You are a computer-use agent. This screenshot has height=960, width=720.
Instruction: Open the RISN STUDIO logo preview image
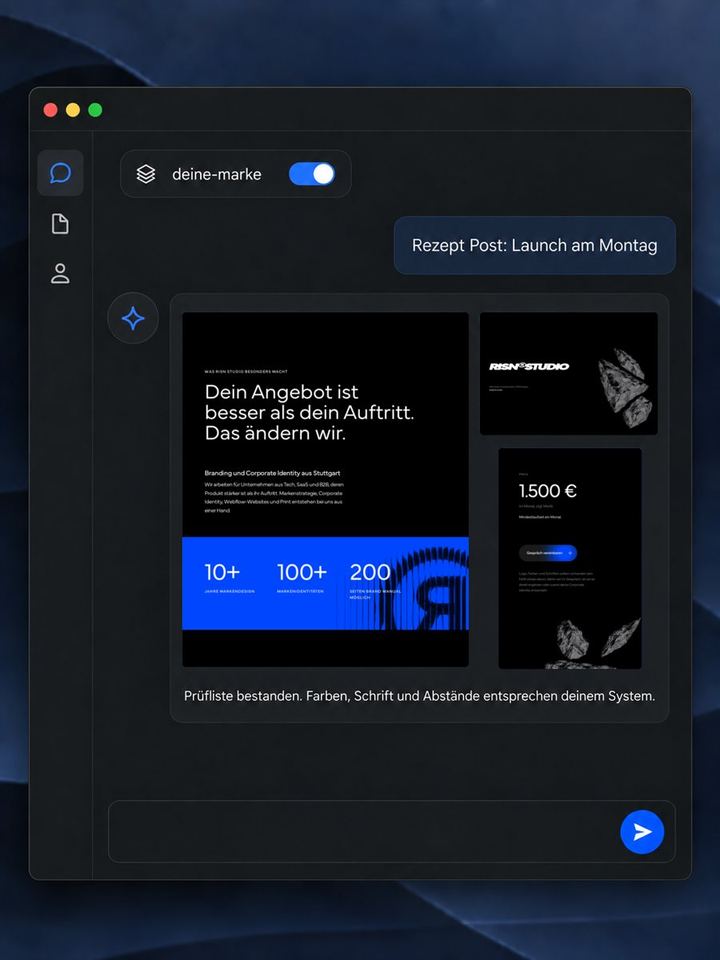point(569,373)
